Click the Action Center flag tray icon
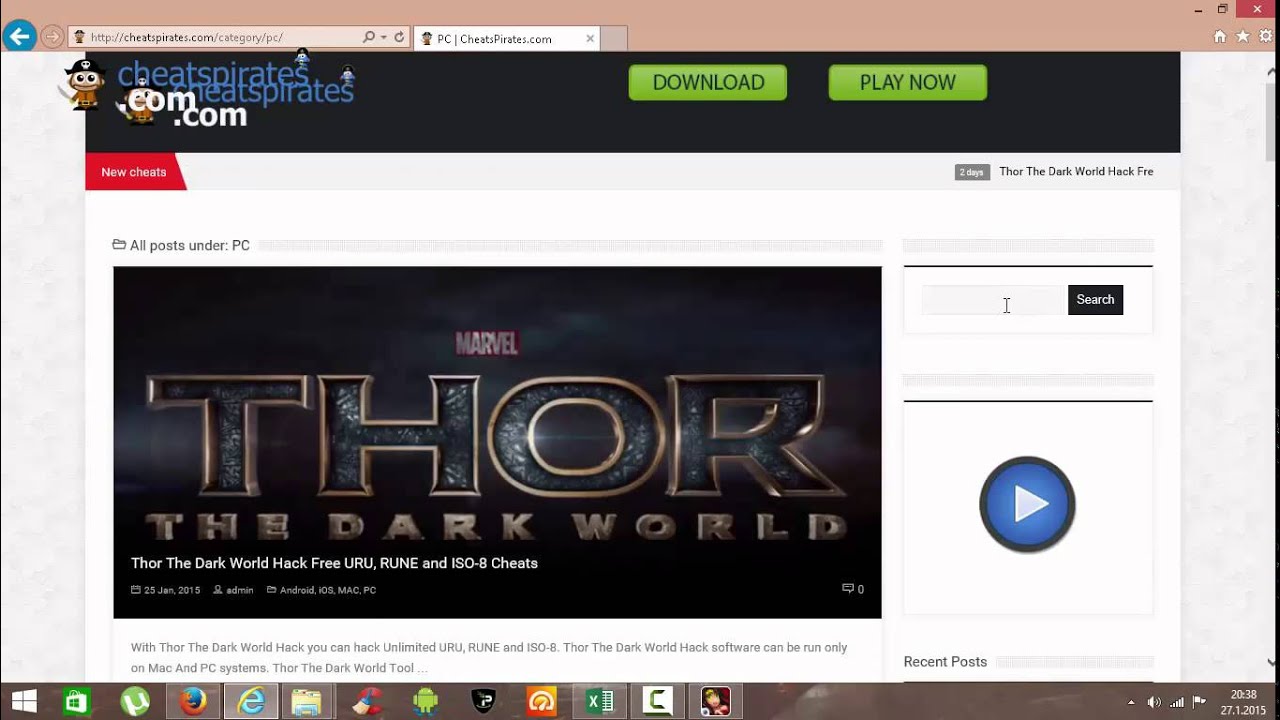The height and width of the screenshot is (720, 1280). pyautogui.click(x=1200, y=702)
